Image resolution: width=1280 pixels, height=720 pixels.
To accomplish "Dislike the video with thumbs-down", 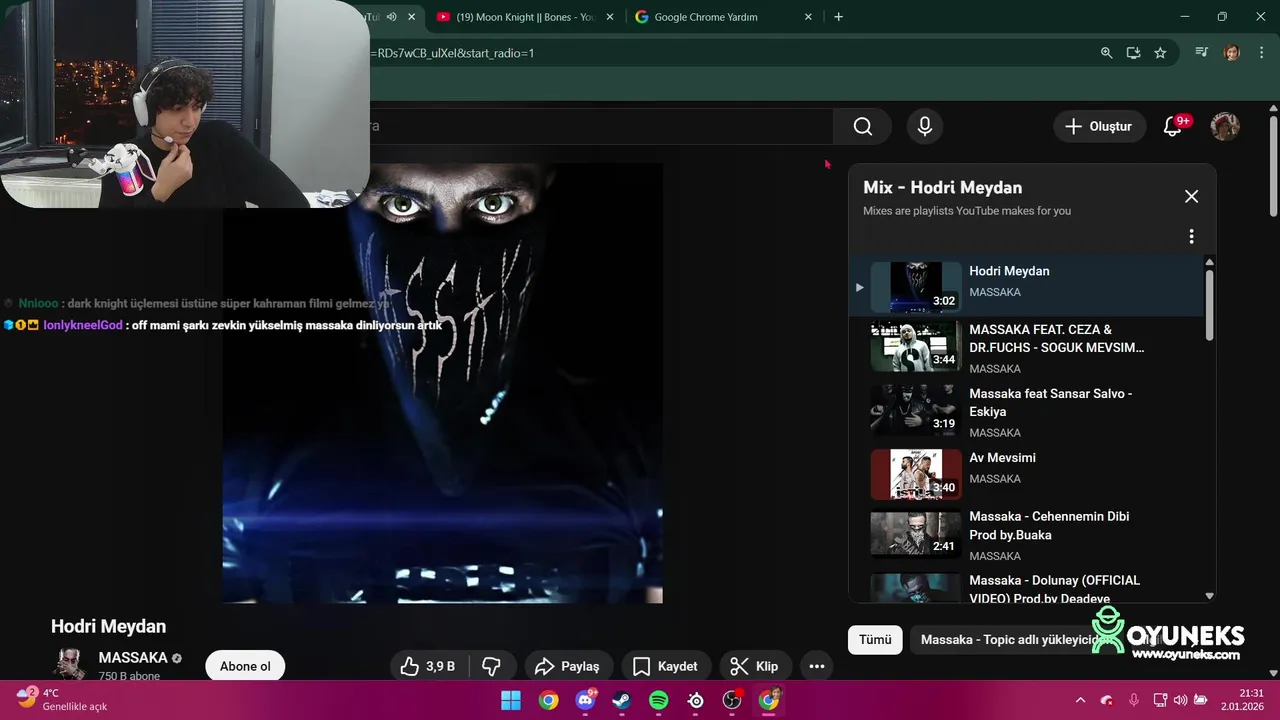I will point(491,666).
